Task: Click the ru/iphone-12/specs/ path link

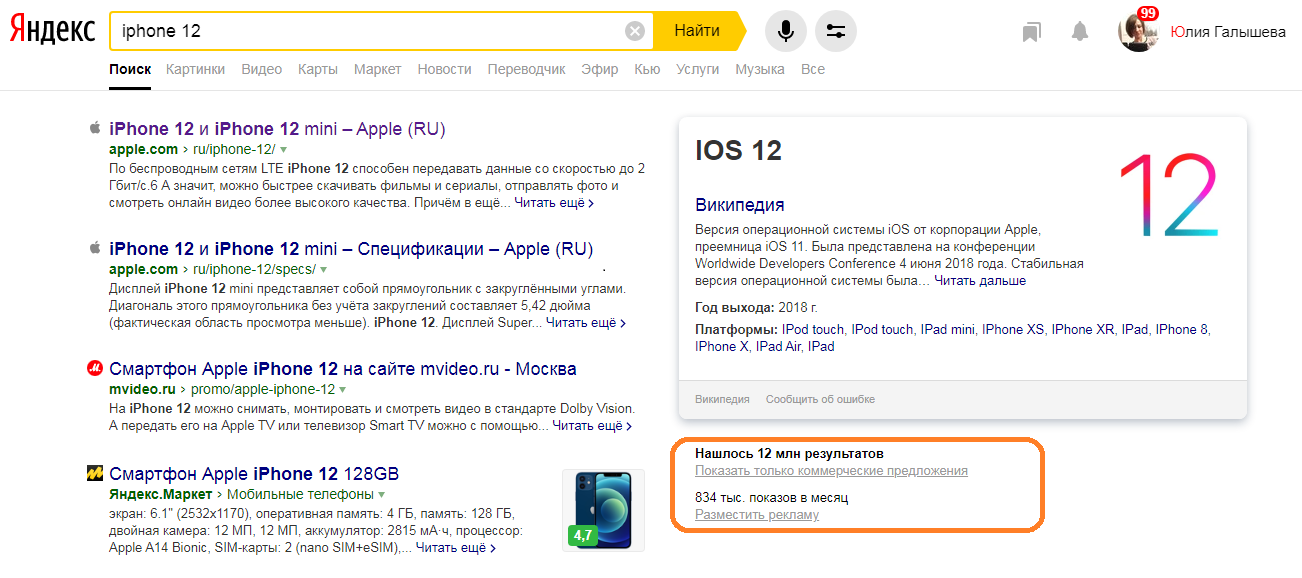Action: coord(252,270)
